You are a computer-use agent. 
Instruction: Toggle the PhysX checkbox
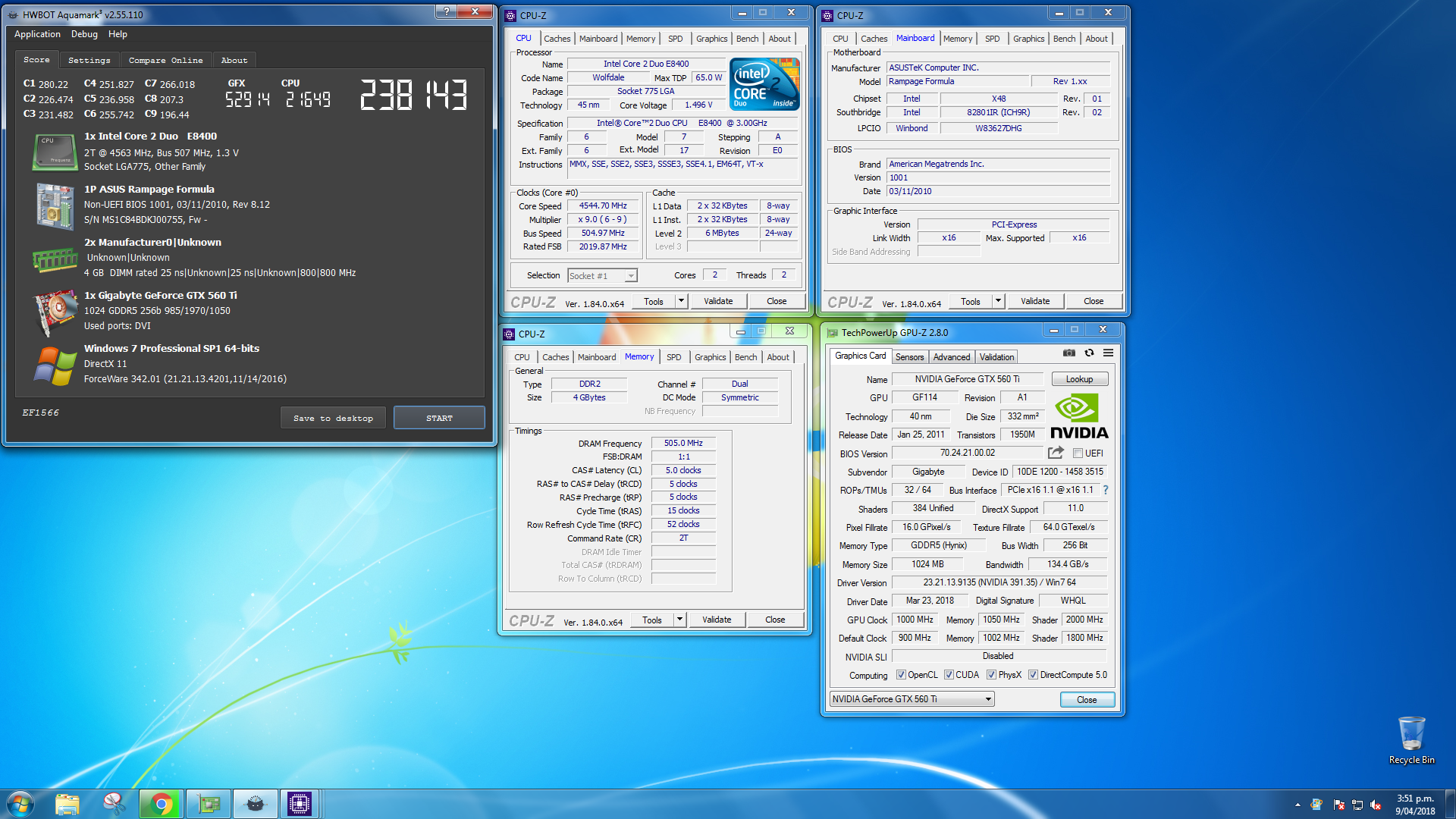tap(991, 675)
